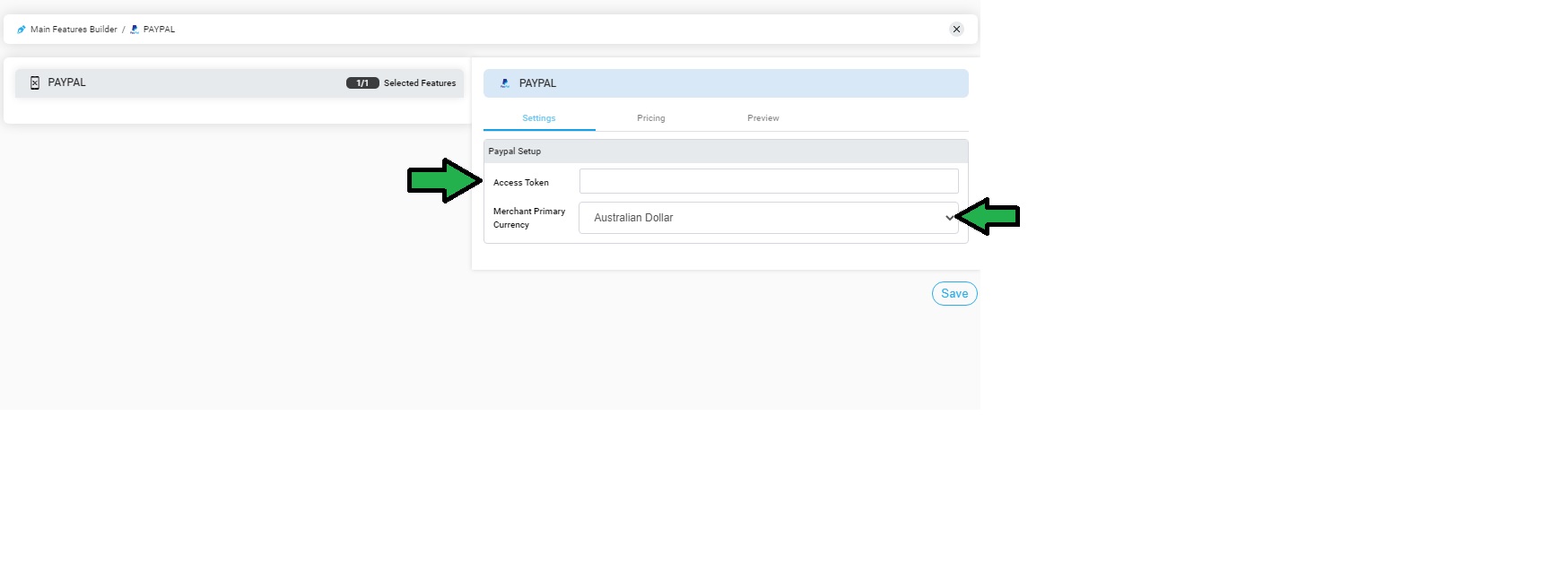Switch to the Settings tab
Image resolution: width=1568 pixels, height=588 pixels.
[539, 118]
